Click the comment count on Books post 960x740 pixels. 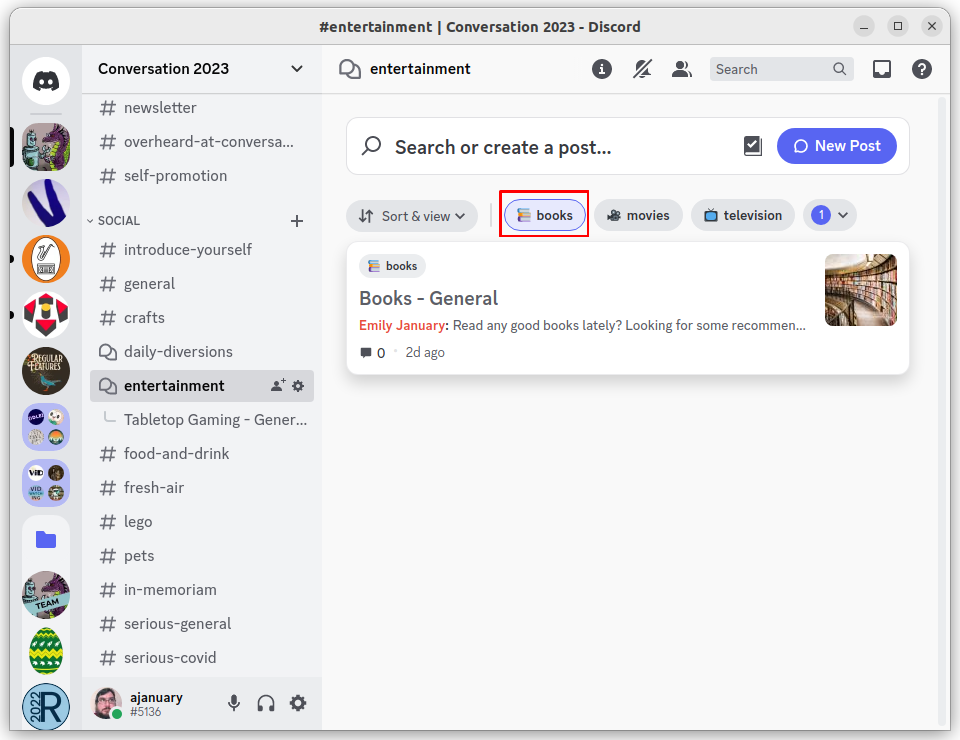373,353
